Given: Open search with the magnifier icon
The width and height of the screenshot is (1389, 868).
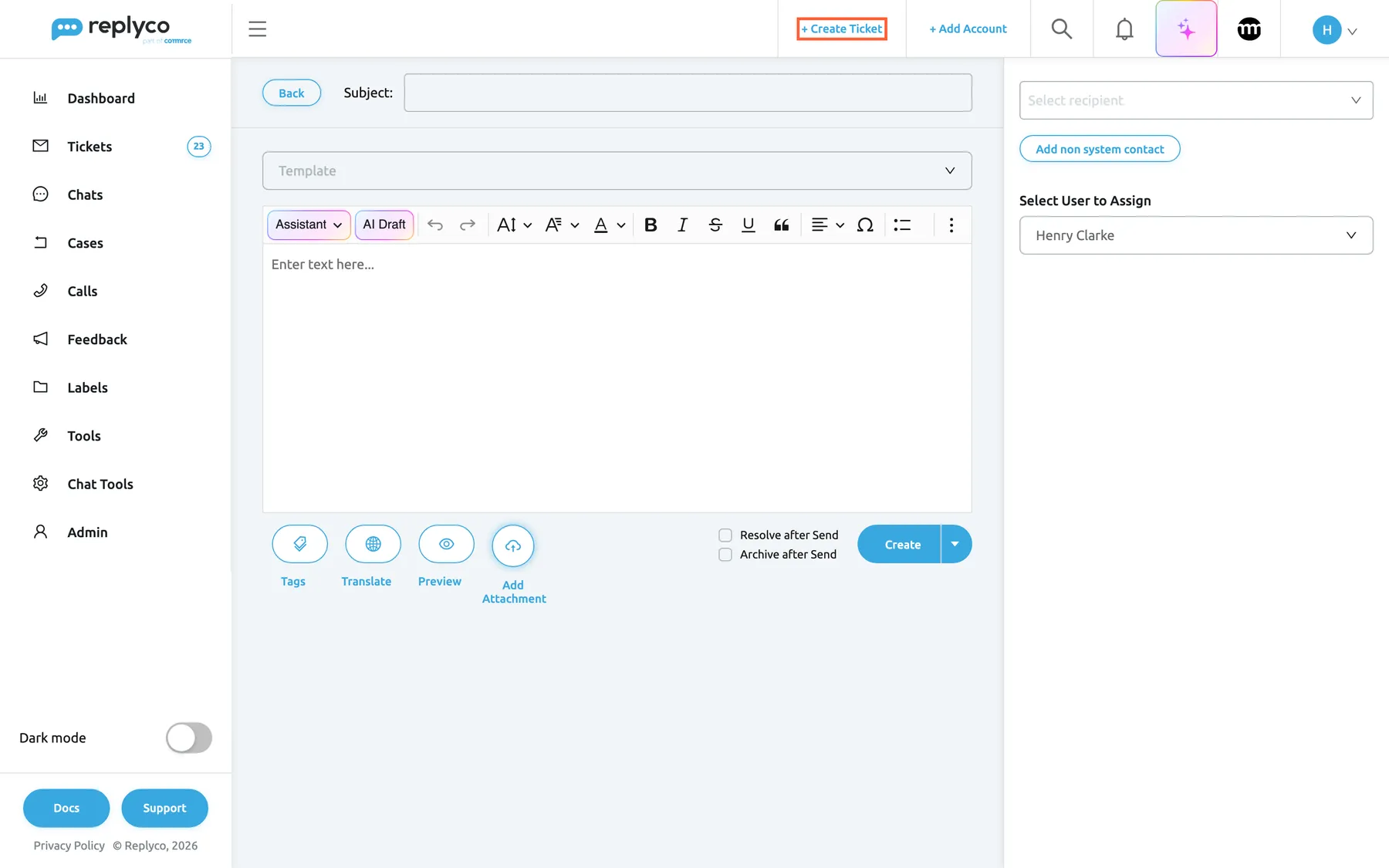Looking at the screenshot, I should coord(1062,29).
